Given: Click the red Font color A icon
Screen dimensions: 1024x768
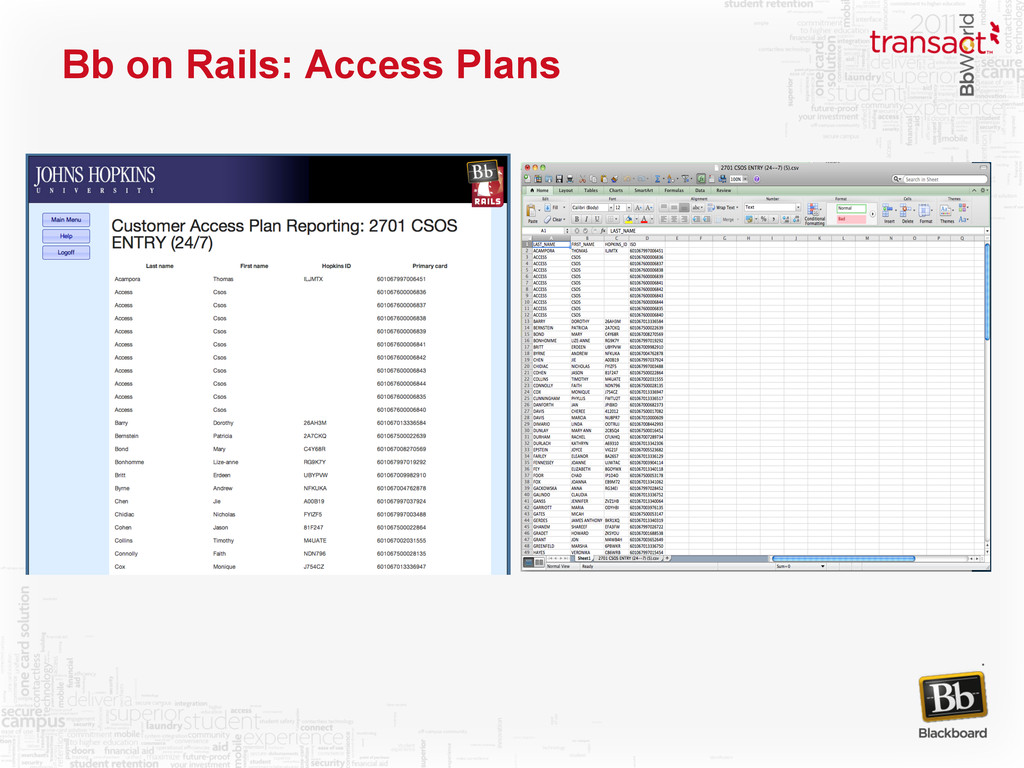Looking at the screenshot, I should 644,219.
